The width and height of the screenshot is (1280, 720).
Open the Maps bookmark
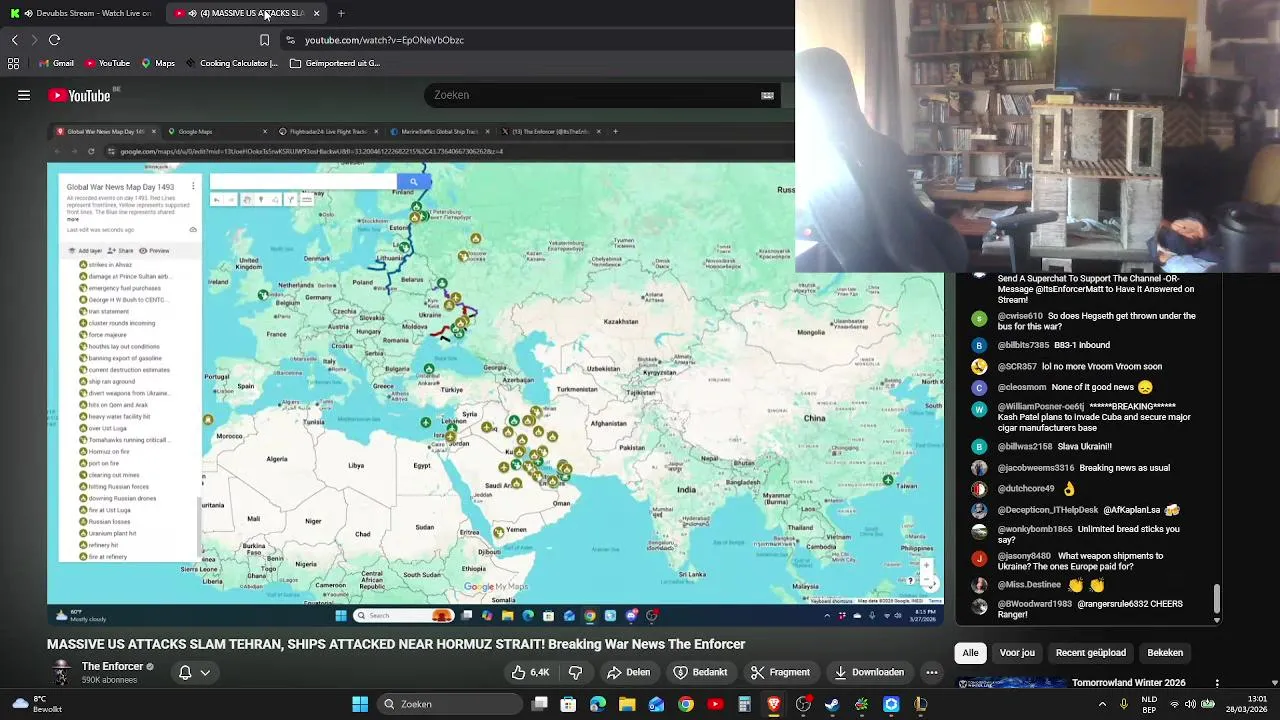(x=158, y=63)
